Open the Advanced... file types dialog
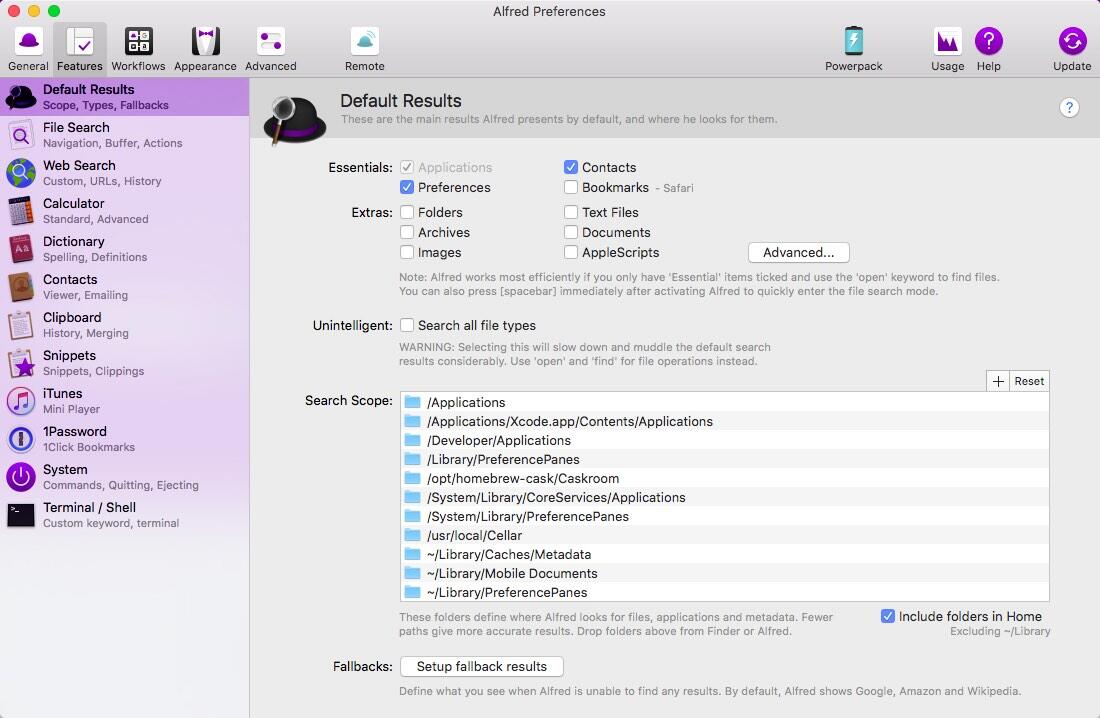 [798, 252]
